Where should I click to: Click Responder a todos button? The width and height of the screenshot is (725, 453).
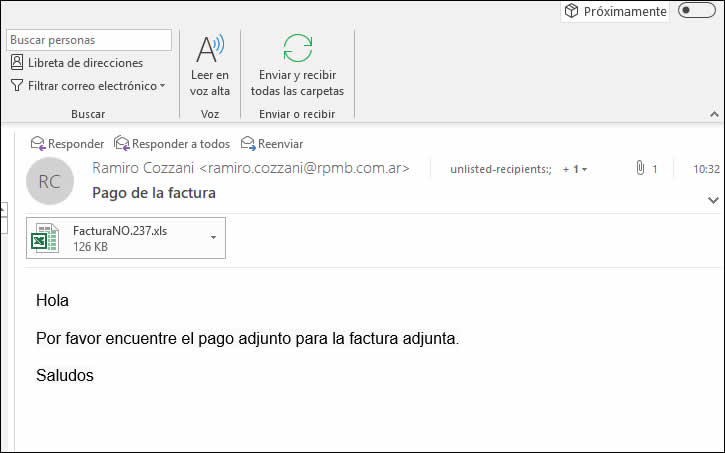[x=172, y=144]
